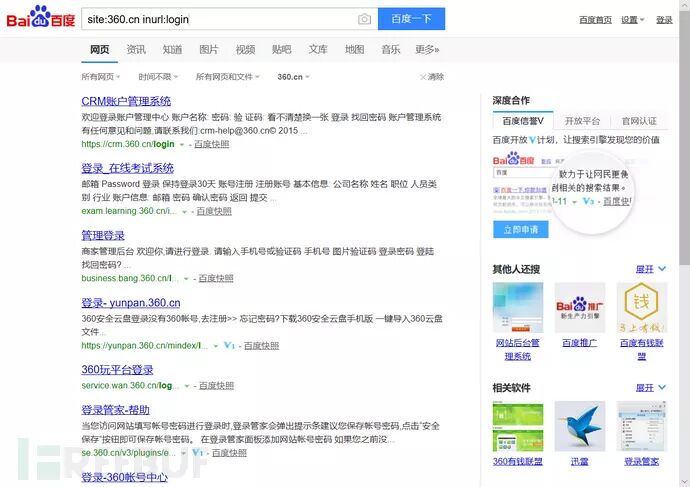This screenshot has height=487, width=690.
Task: Open the 迅雷 text link
Action: (x=580, y=461)
